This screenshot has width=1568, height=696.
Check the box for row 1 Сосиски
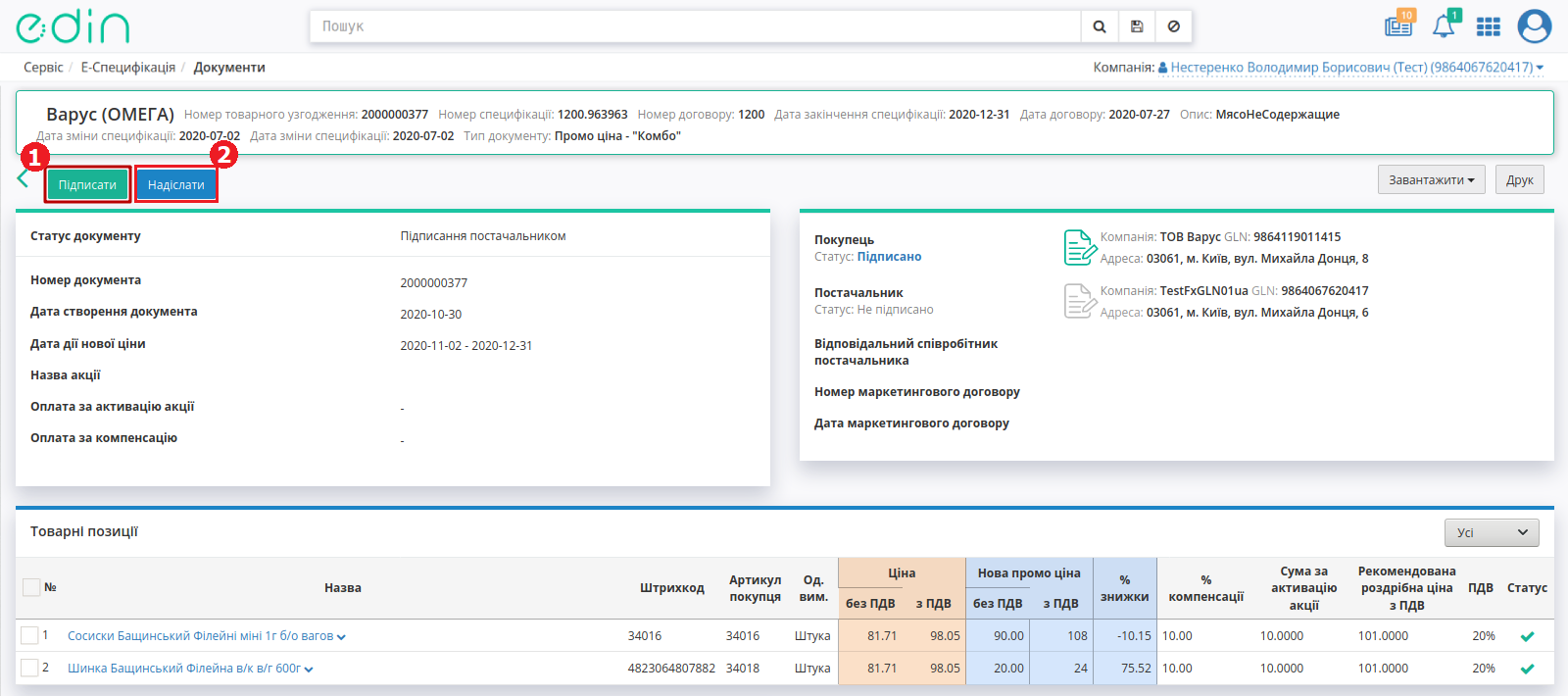(29, 635)
